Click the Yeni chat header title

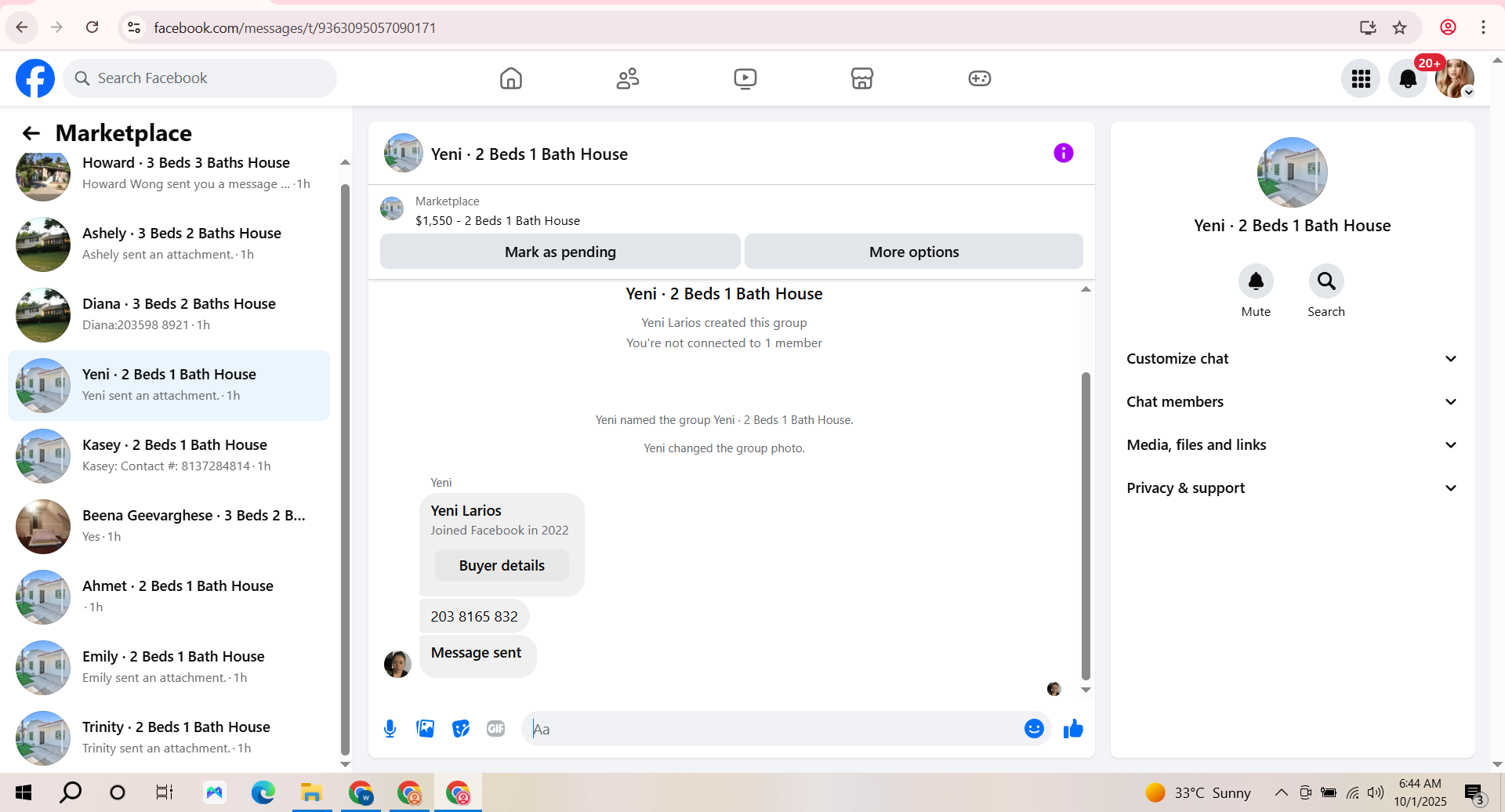pos(529,154)
